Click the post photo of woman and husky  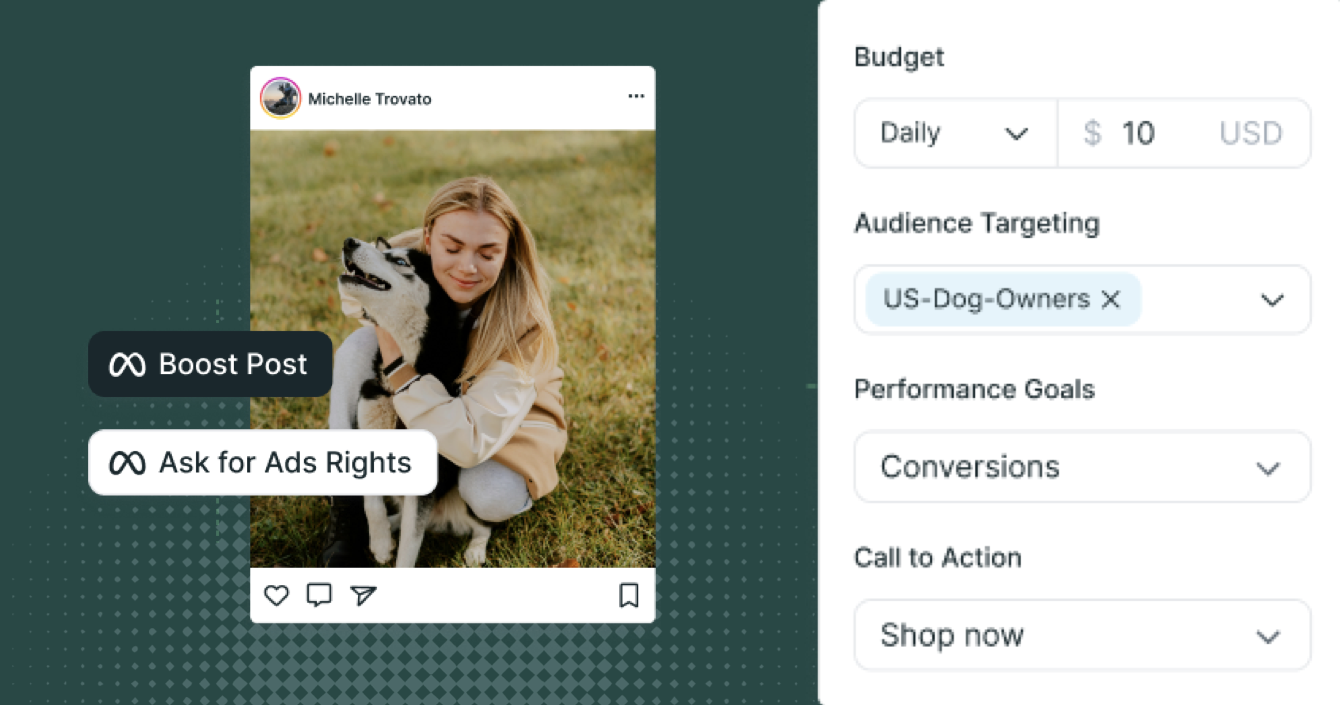[x=453, y=349]
